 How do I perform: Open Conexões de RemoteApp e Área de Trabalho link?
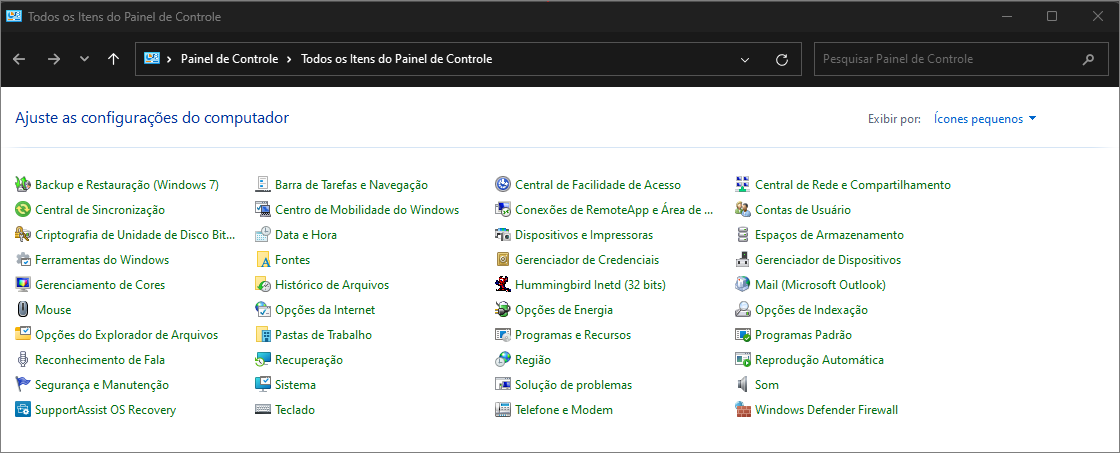tap(614, 210)
